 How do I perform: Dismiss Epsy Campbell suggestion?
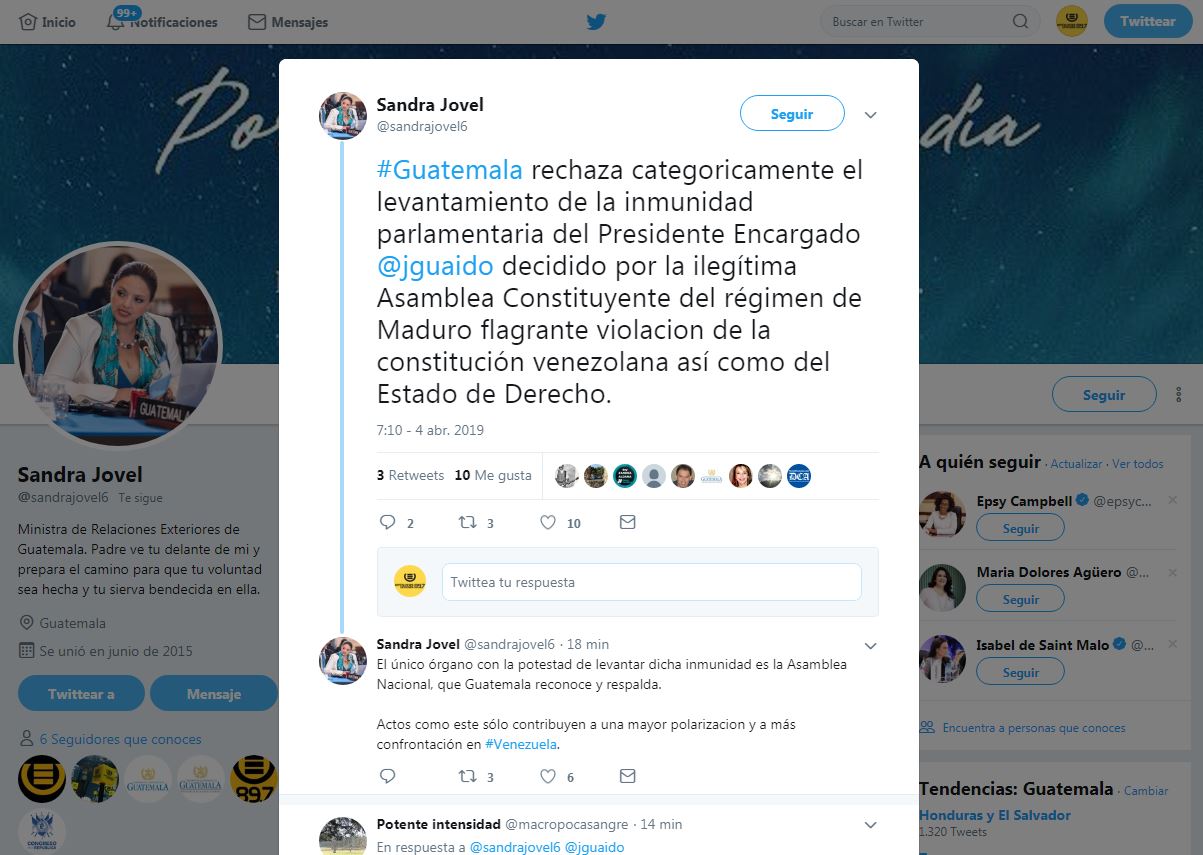pyautogui.click(x=1172, y=501)
